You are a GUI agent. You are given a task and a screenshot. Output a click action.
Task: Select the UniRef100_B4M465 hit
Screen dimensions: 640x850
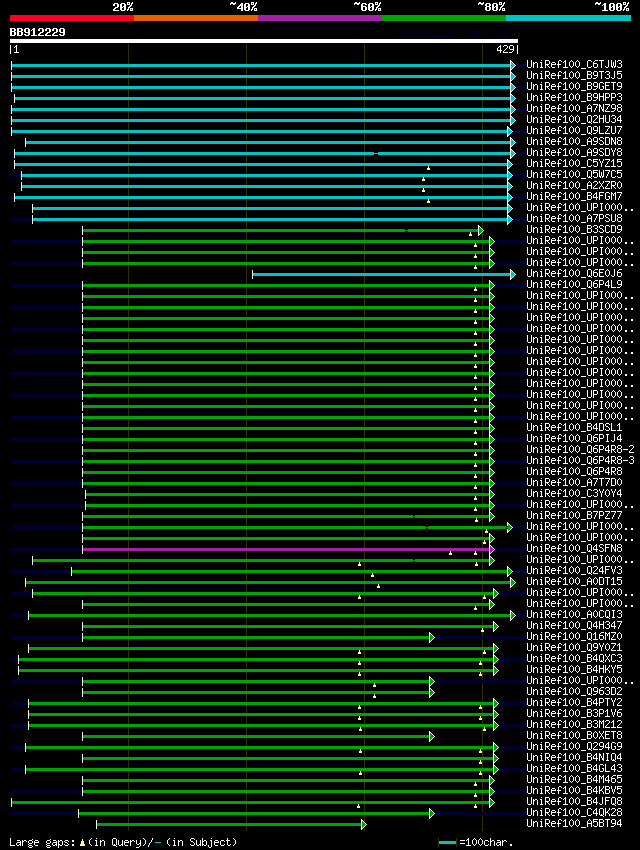(574, 780)
